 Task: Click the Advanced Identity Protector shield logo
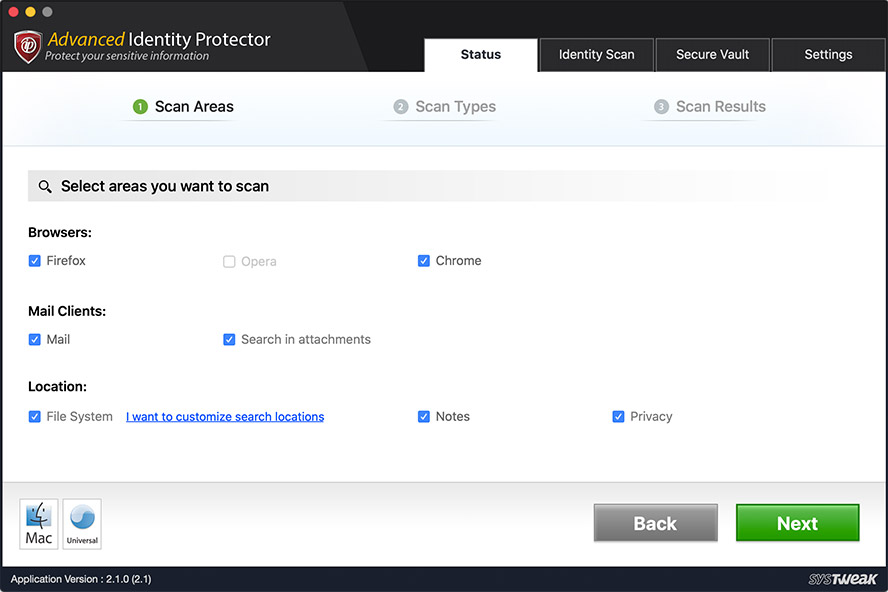coord(28,46)
